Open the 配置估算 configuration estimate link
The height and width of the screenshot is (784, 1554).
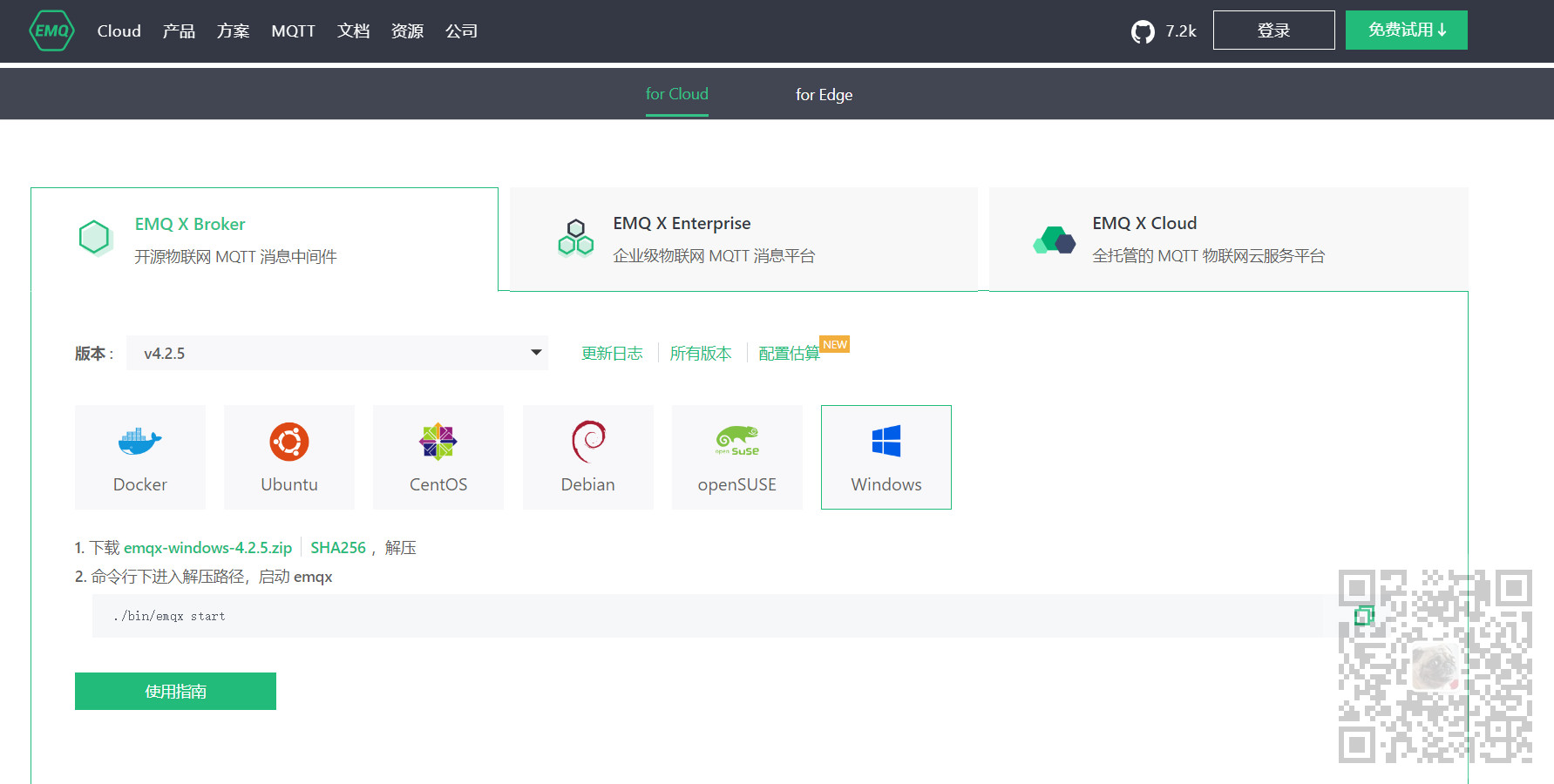point(789,354)
